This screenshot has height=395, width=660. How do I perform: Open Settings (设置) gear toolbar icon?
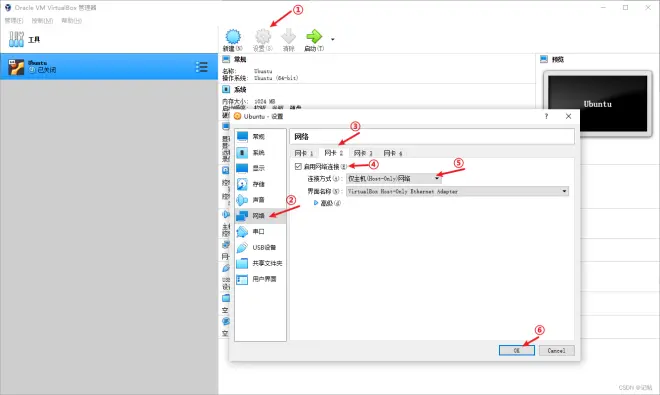[x=263, y=37]
